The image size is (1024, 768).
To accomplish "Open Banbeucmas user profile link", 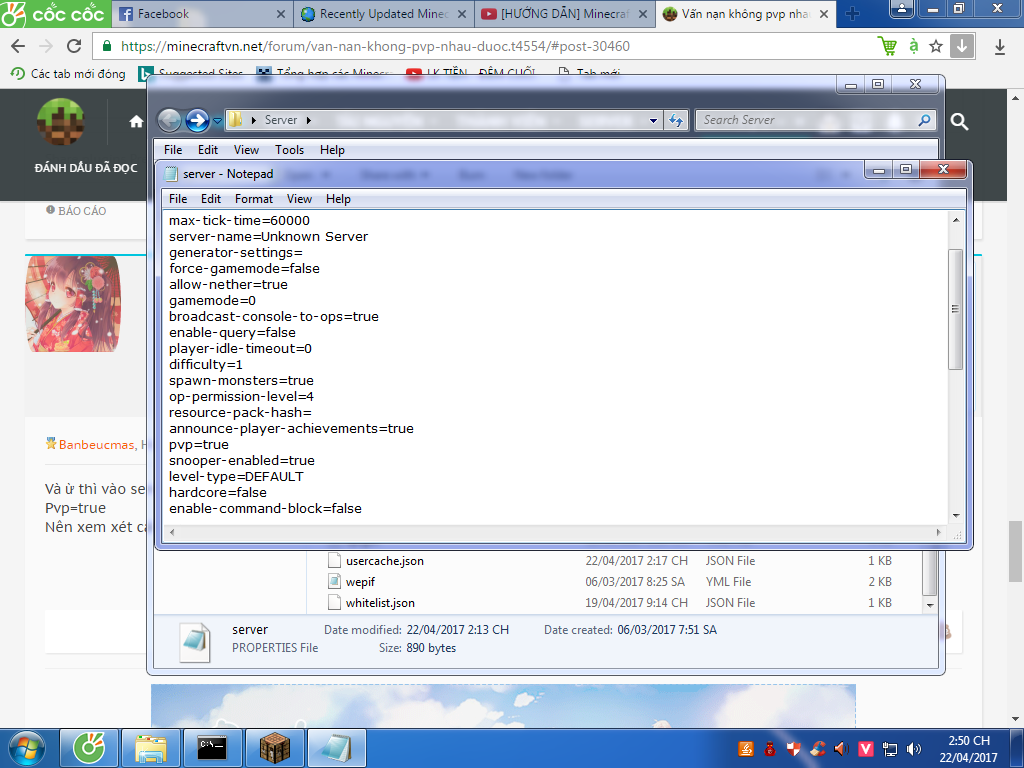I will [96, 445].
